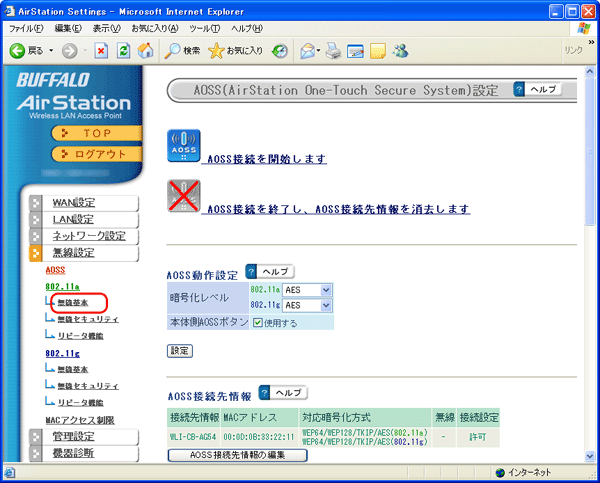Viewport: 600px width, 483px height.
Task: Open the Favorites star button
Action: pos(236,50)
